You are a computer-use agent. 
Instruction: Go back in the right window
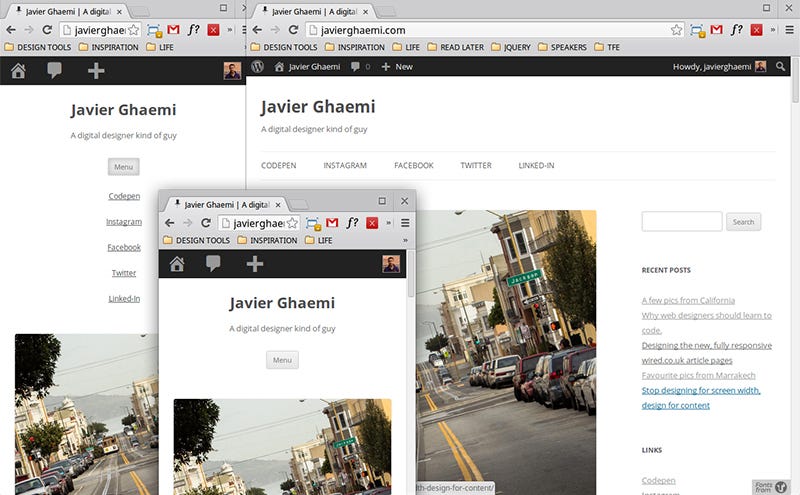257,30
